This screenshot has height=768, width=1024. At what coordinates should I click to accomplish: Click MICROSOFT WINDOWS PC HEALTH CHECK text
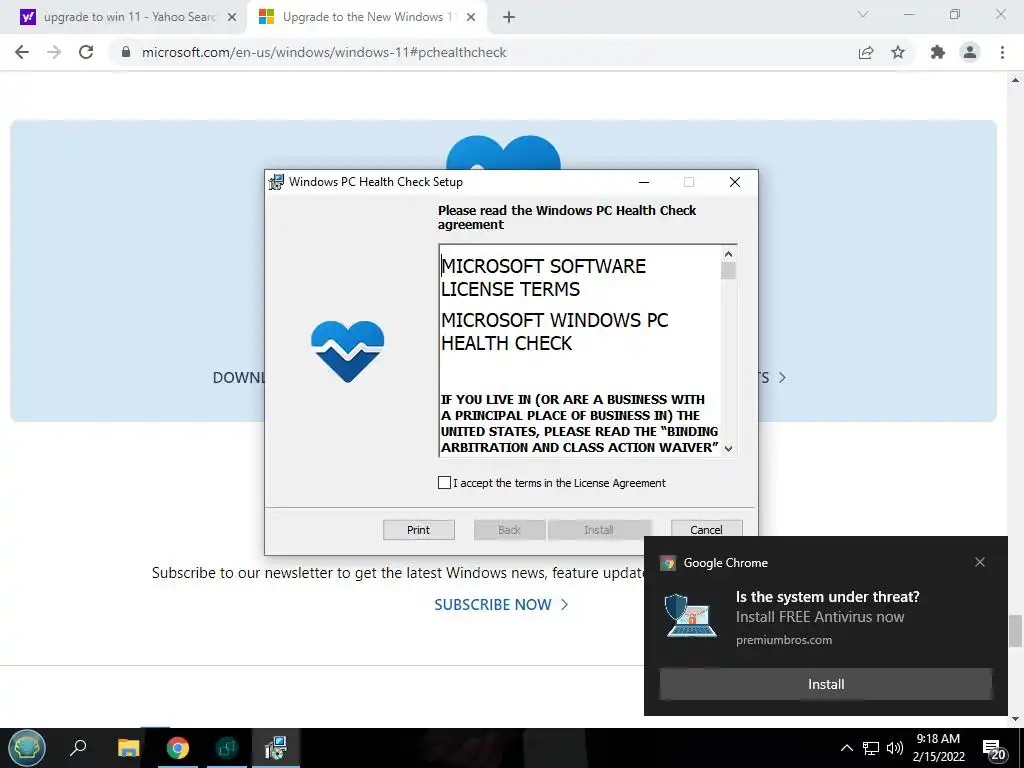click(554, 332)
